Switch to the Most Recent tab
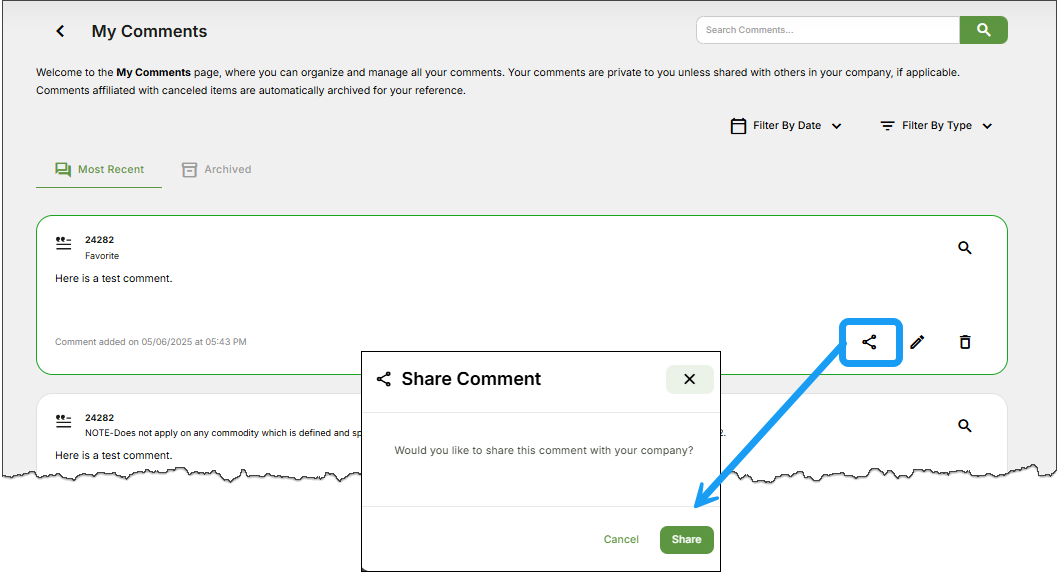Image resolution: width=1060 pixels, height=572 pixels. coord(99,170)
